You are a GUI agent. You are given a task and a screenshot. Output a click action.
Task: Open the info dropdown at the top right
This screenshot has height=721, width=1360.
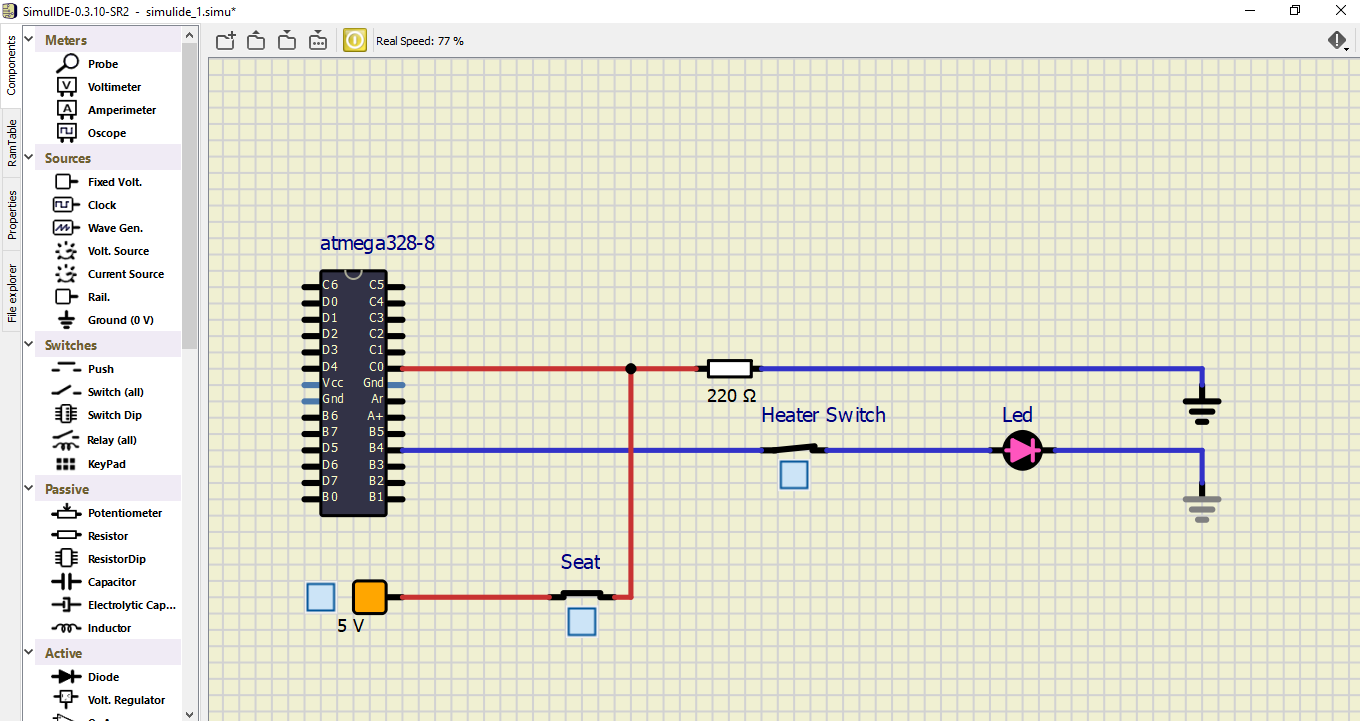[1337, 40]
